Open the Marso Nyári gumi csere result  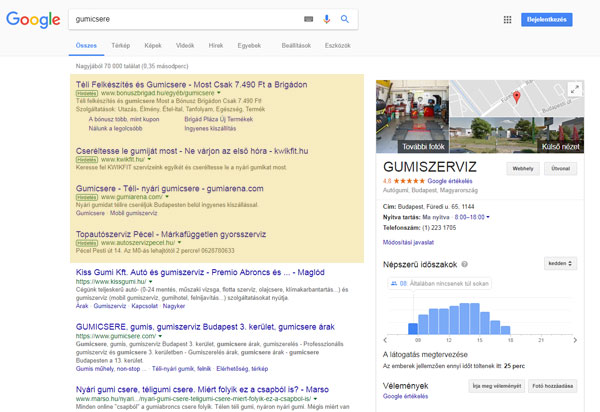click(x=202, y=389)
